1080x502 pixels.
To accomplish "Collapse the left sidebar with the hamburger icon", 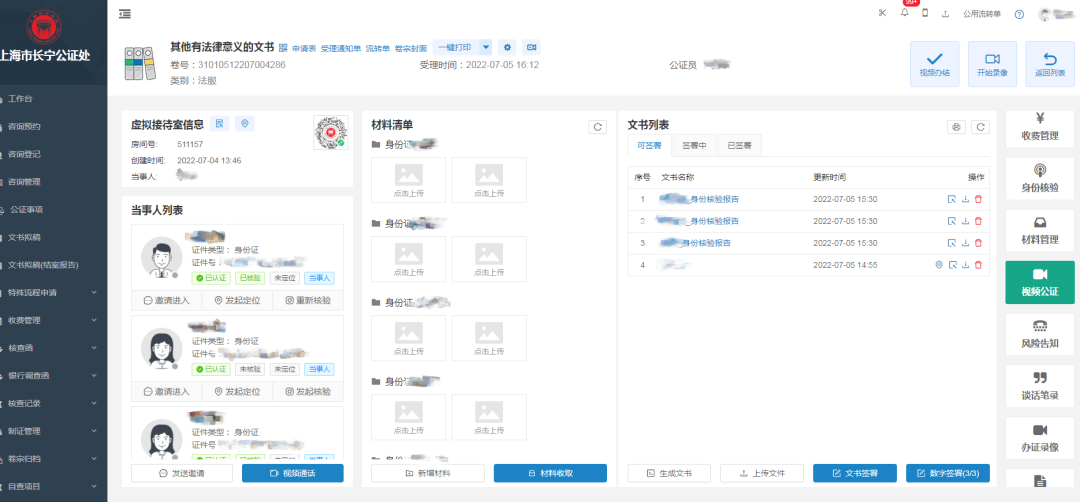I will click(x=125, y=14).
